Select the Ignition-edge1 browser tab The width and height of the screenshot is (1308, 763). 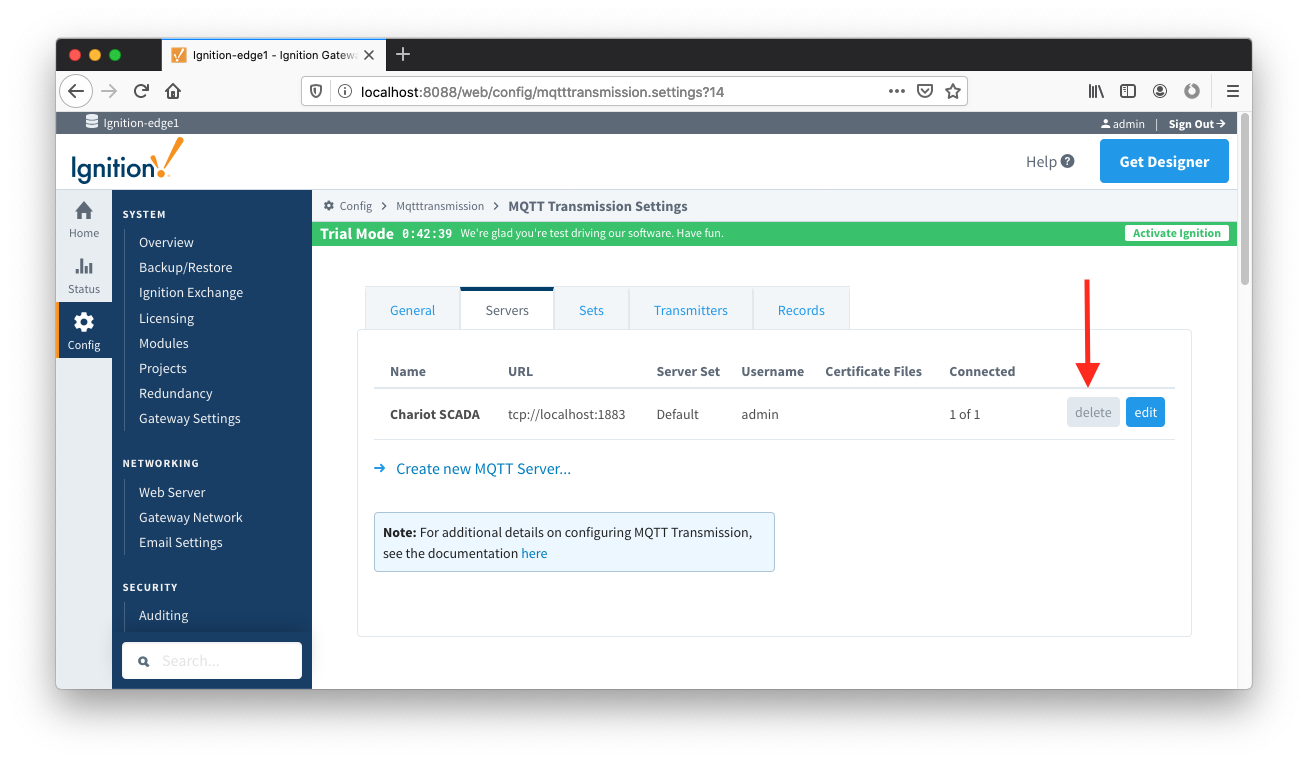(273, 55)
